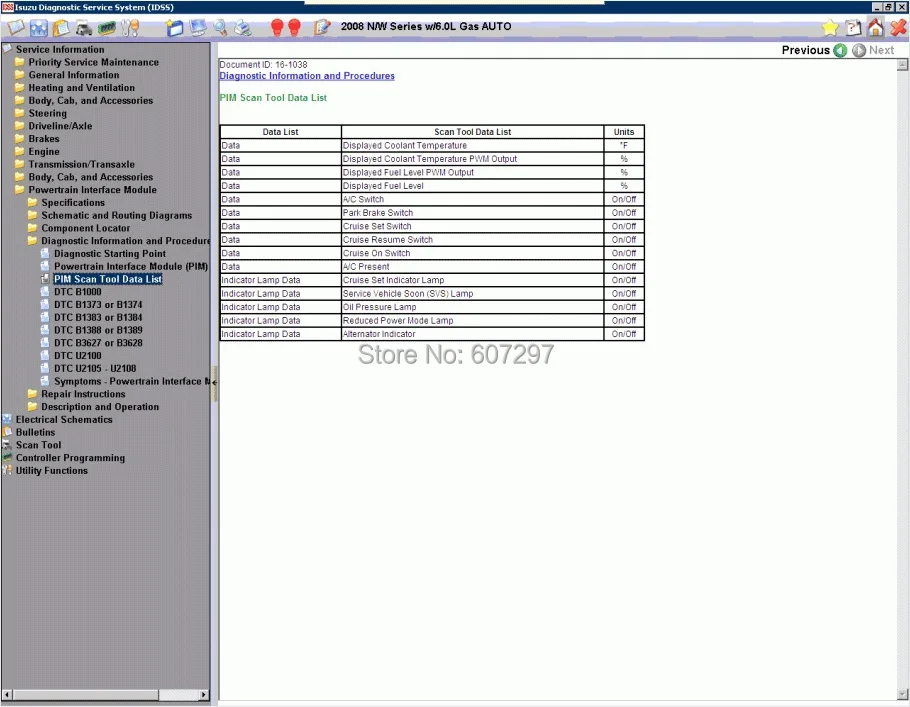Click the green Previous arrow button
Image resolution: width=910 pixels, height=707 pixels.
840,50
